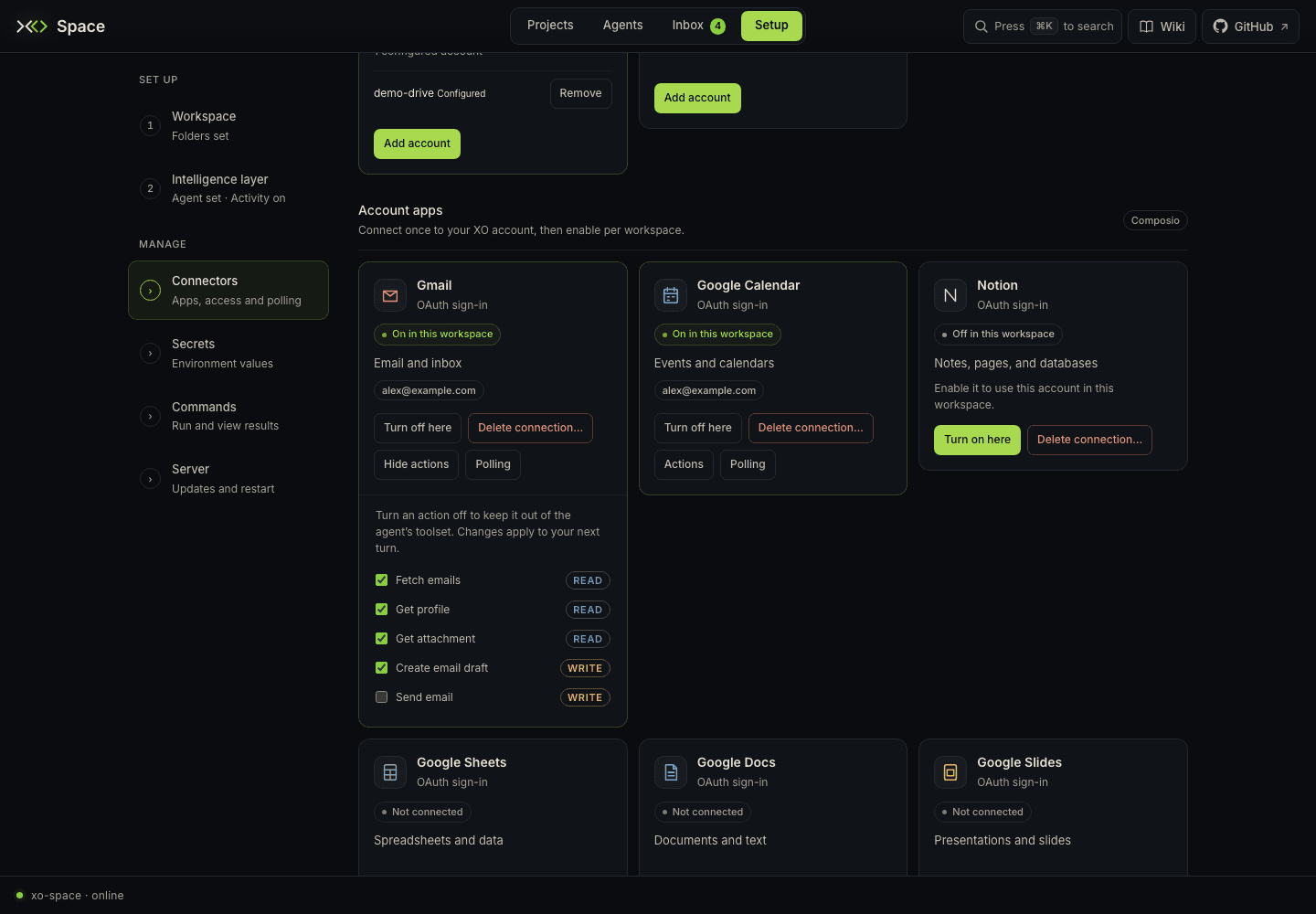Open the Connectors sidebar item
Viewport: 1316px width, 914px height.
point(228,290)
